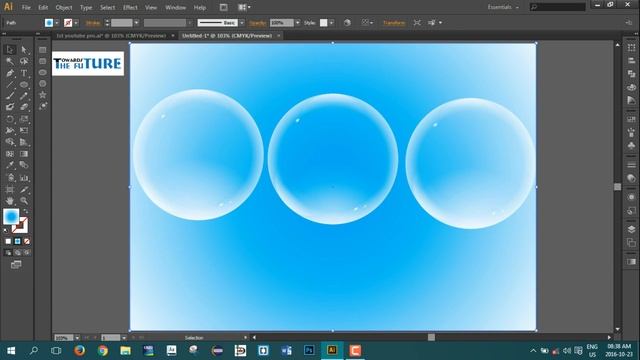Open stroke weight dropdown
Viewport: 640px width, 360px height.
[x=136, y=23]
